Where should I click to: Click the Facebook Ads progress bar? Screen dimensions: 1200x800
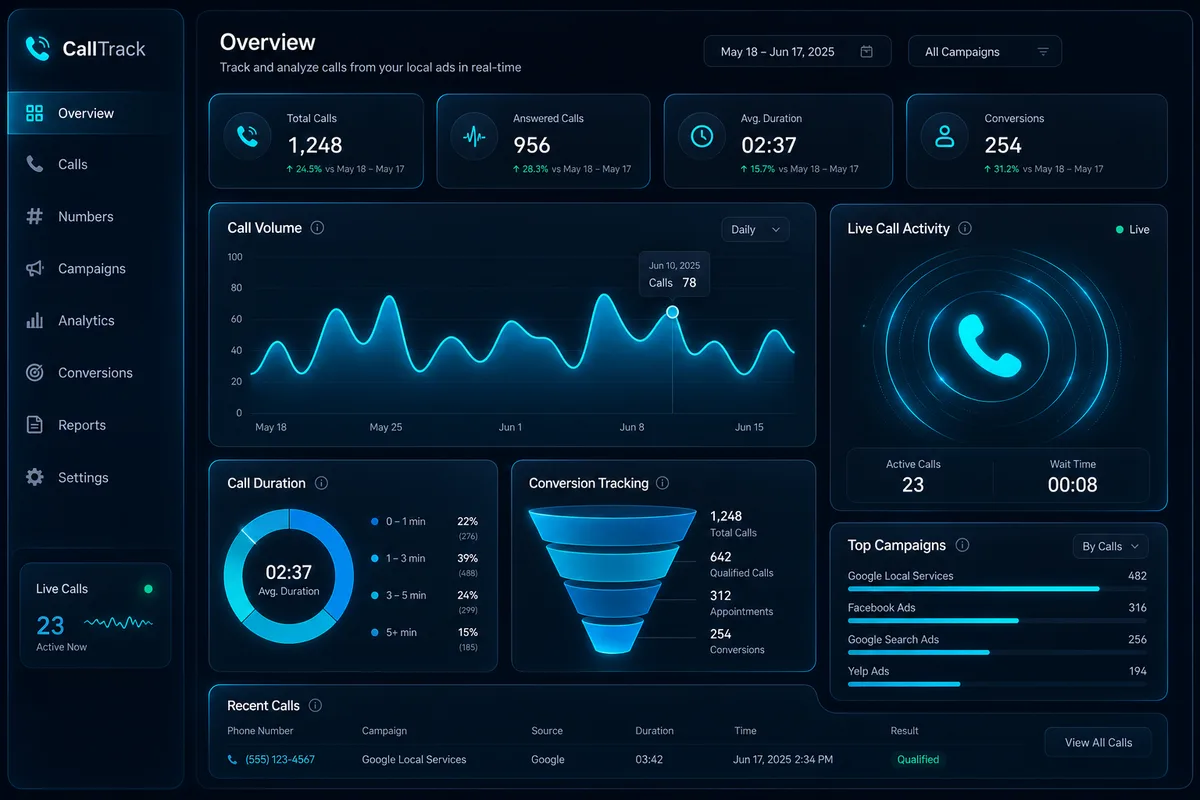click(x=997, y=621)
